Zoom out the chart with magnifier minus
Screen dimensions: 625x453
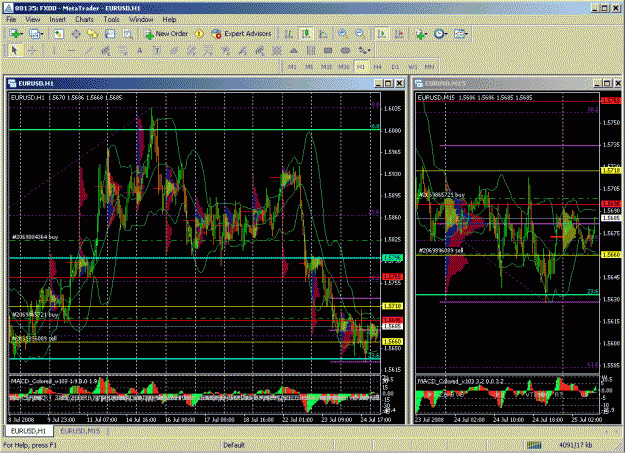(x=360, y=34)
